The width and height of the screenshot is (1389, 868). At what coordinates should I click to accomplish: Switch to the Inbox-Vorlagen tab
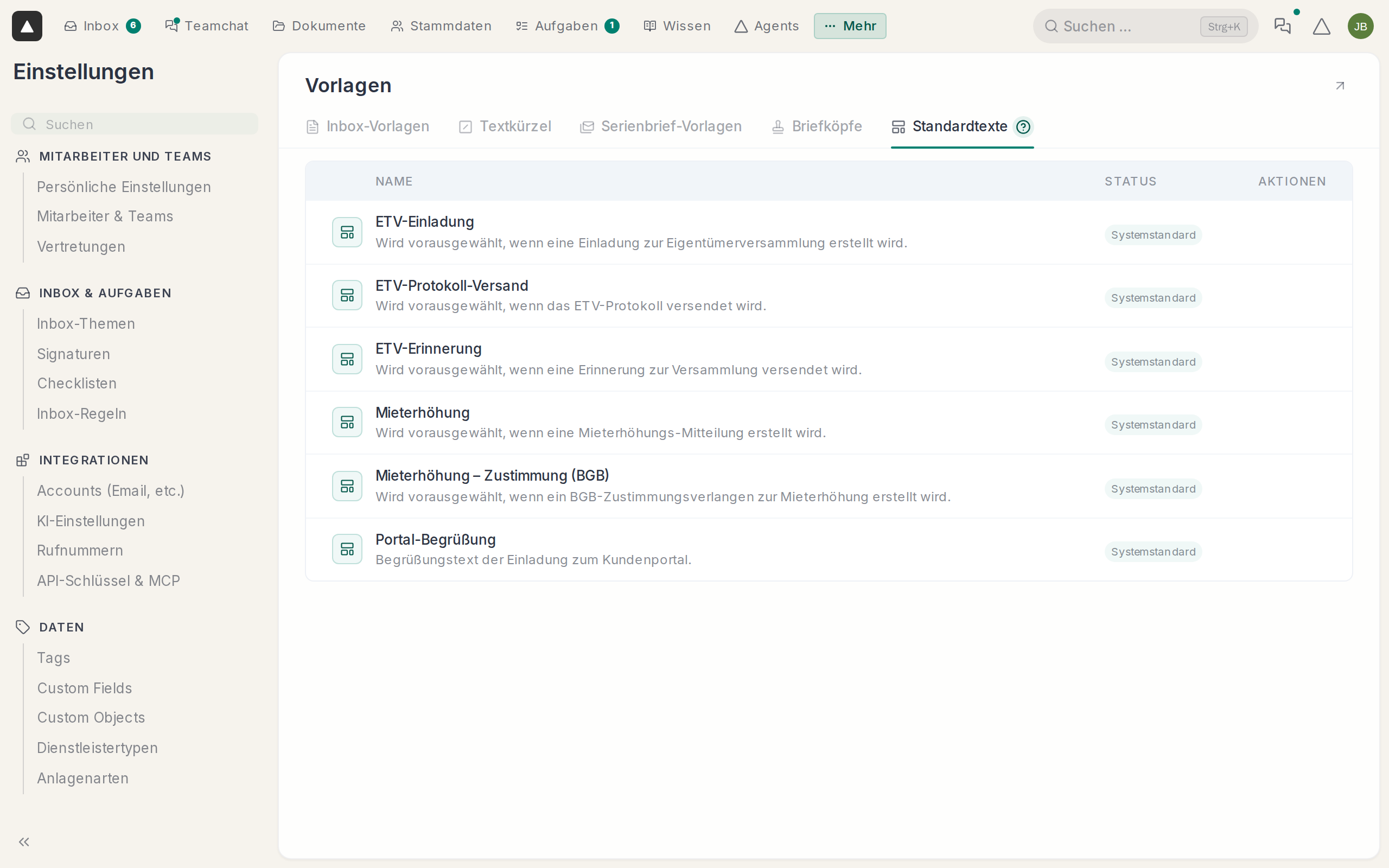[368, 126]
